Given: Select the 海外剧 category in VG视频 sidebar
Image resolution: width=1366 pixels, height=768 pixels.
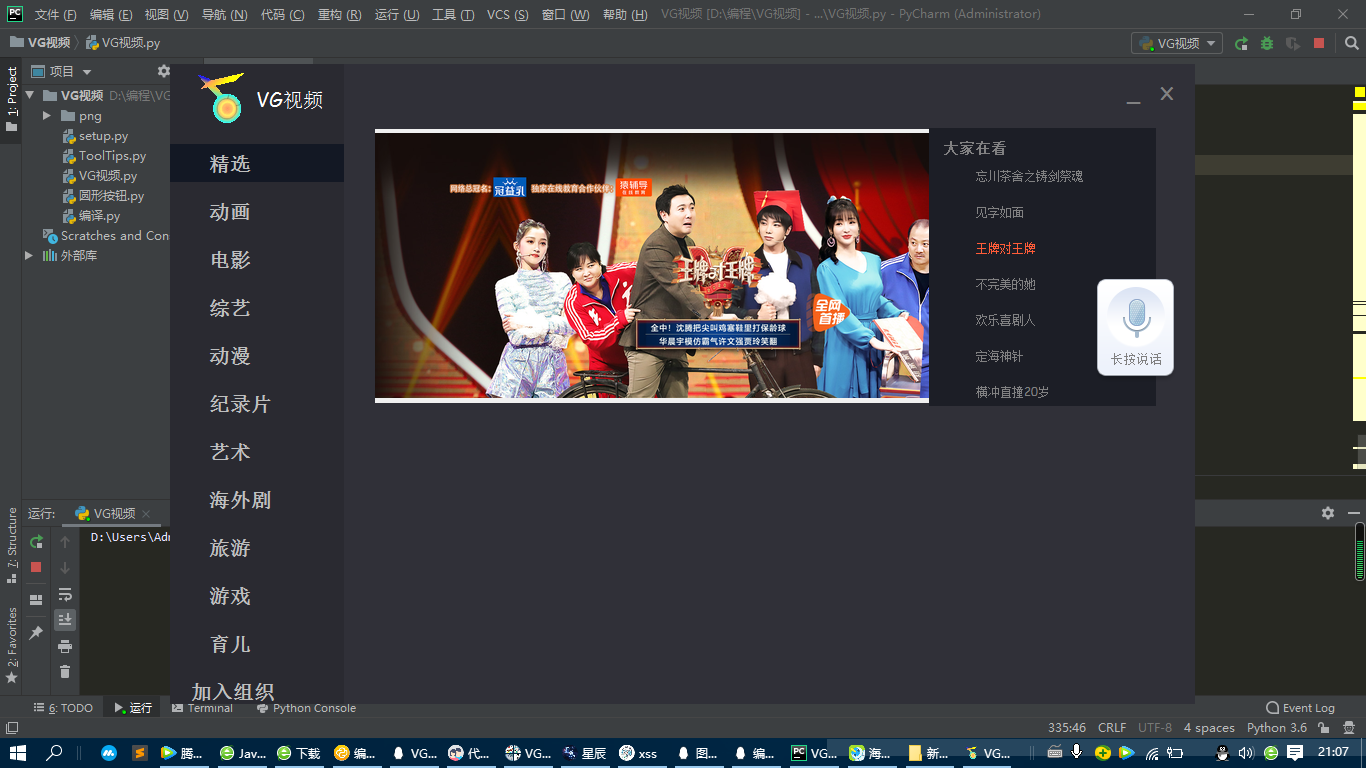Looking at the screenshot, I should coord(240,500).
